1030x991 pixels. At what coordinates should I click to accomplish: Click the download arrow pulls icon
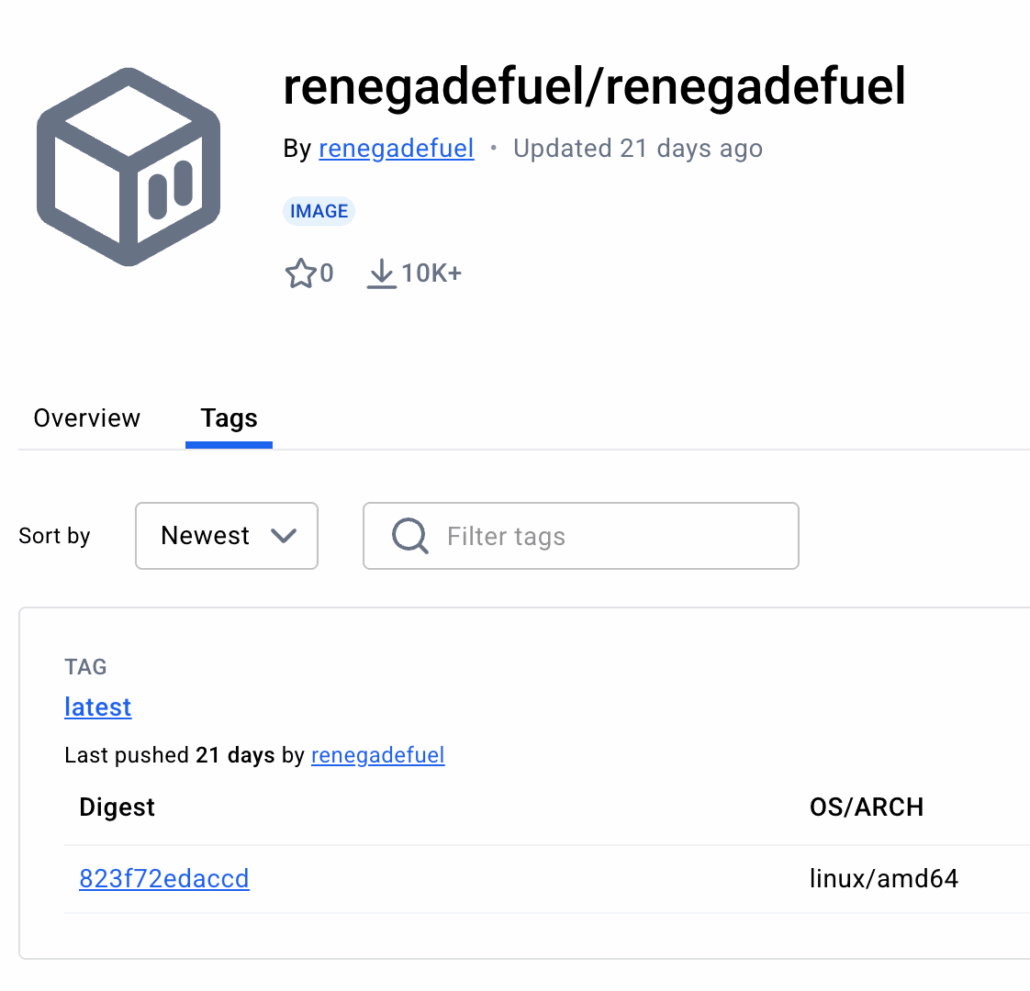[x=381, y=273]
